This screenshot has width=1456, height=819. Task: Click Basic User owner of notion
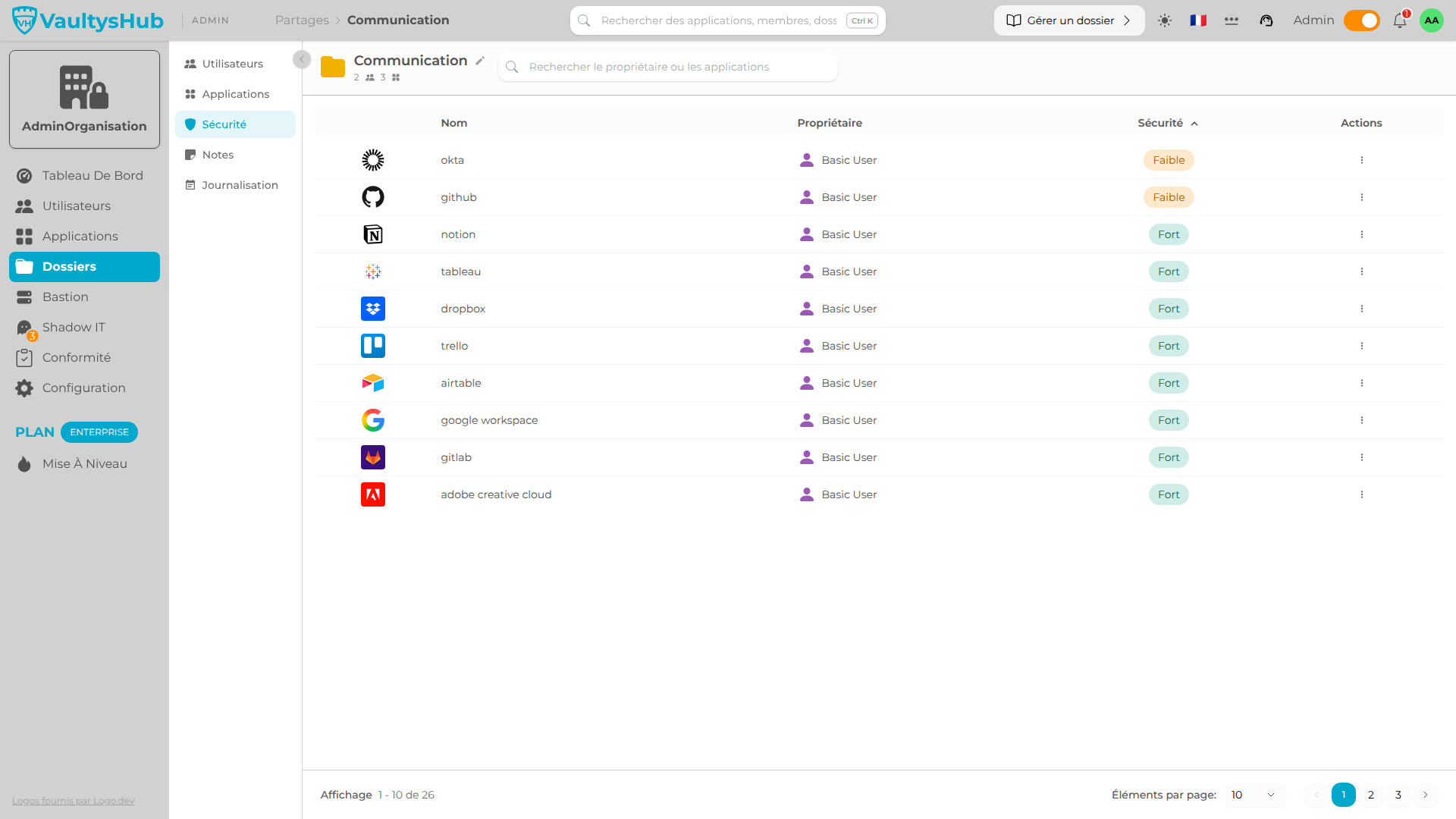(x=839, y=234)
